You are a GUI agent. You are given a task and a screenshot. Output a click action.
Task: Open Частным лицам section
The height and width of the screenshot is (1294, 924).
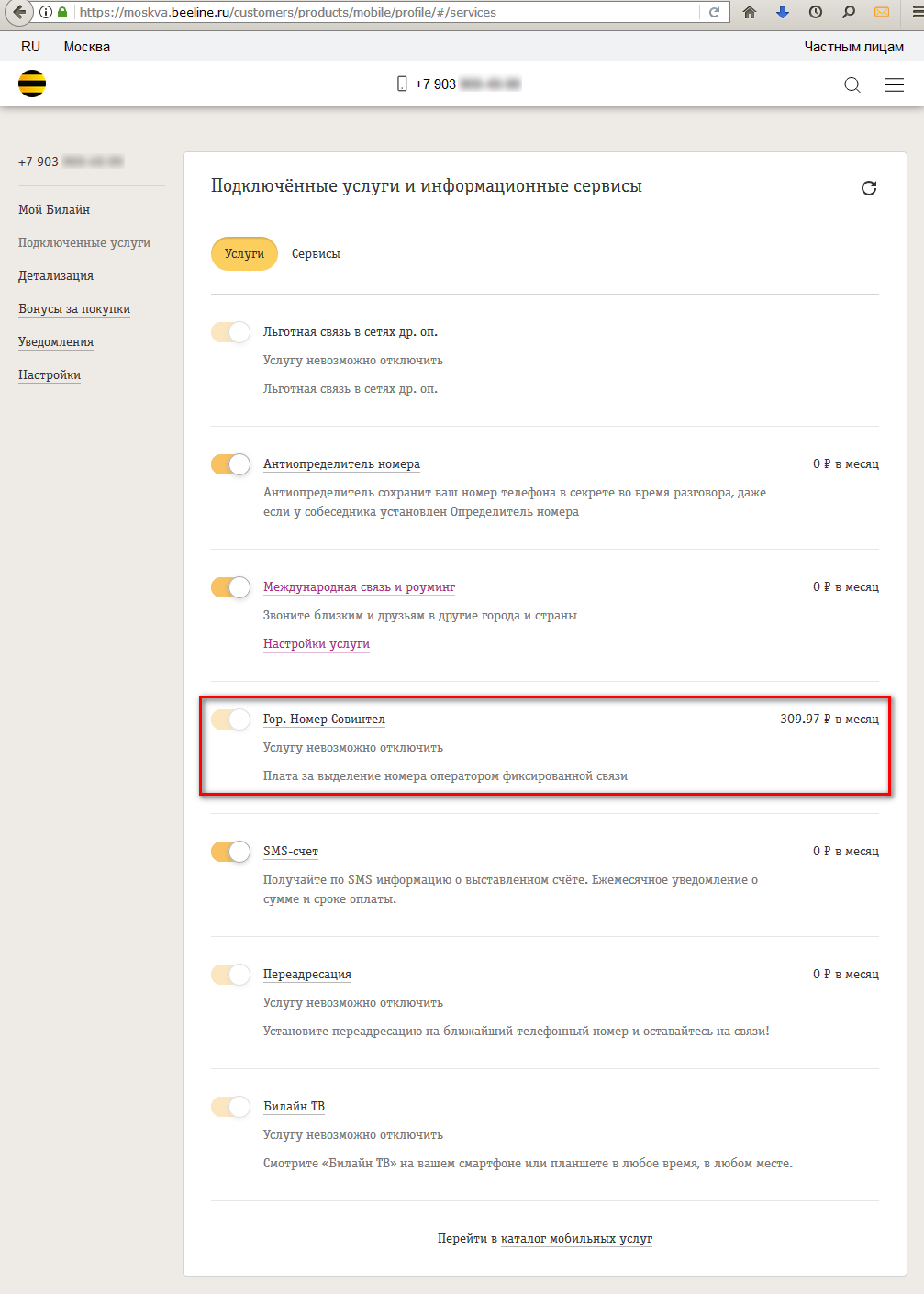pos(854,47)
